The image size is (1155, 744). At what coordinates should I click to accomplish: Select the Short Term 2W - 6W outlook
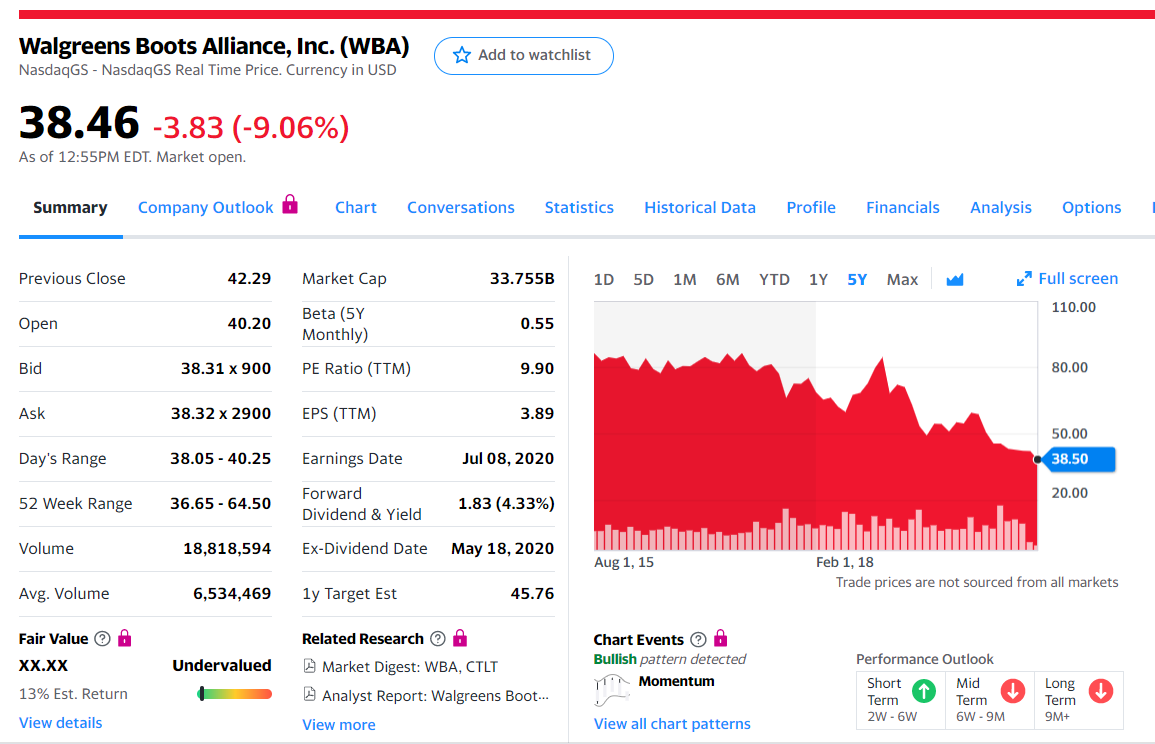[x=901, y=700]
